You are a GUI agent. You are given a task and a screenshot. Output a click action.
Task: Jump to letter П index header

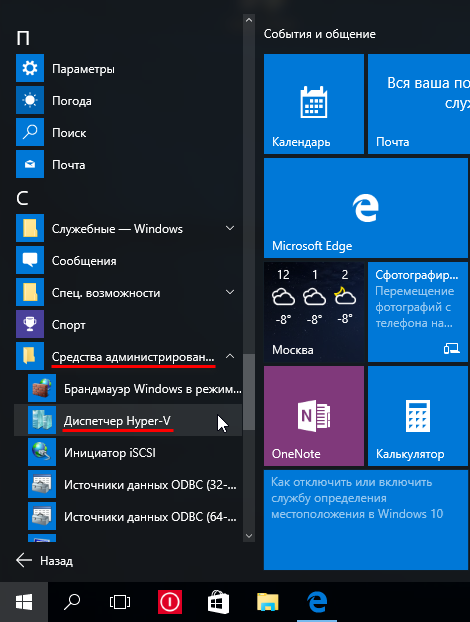(23, 38)
